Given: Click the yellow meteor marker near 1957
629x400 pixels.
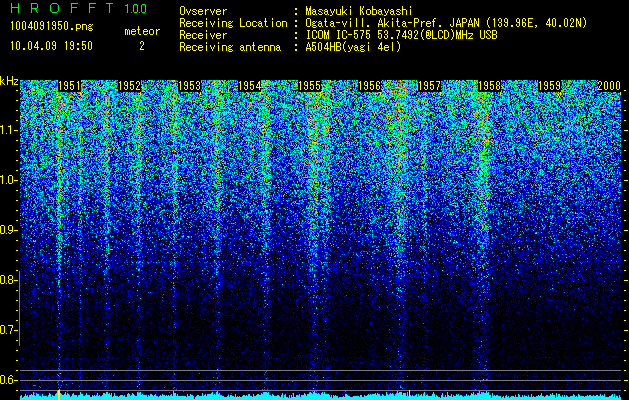Looking at the screenshot, I should tap(409, 395).
